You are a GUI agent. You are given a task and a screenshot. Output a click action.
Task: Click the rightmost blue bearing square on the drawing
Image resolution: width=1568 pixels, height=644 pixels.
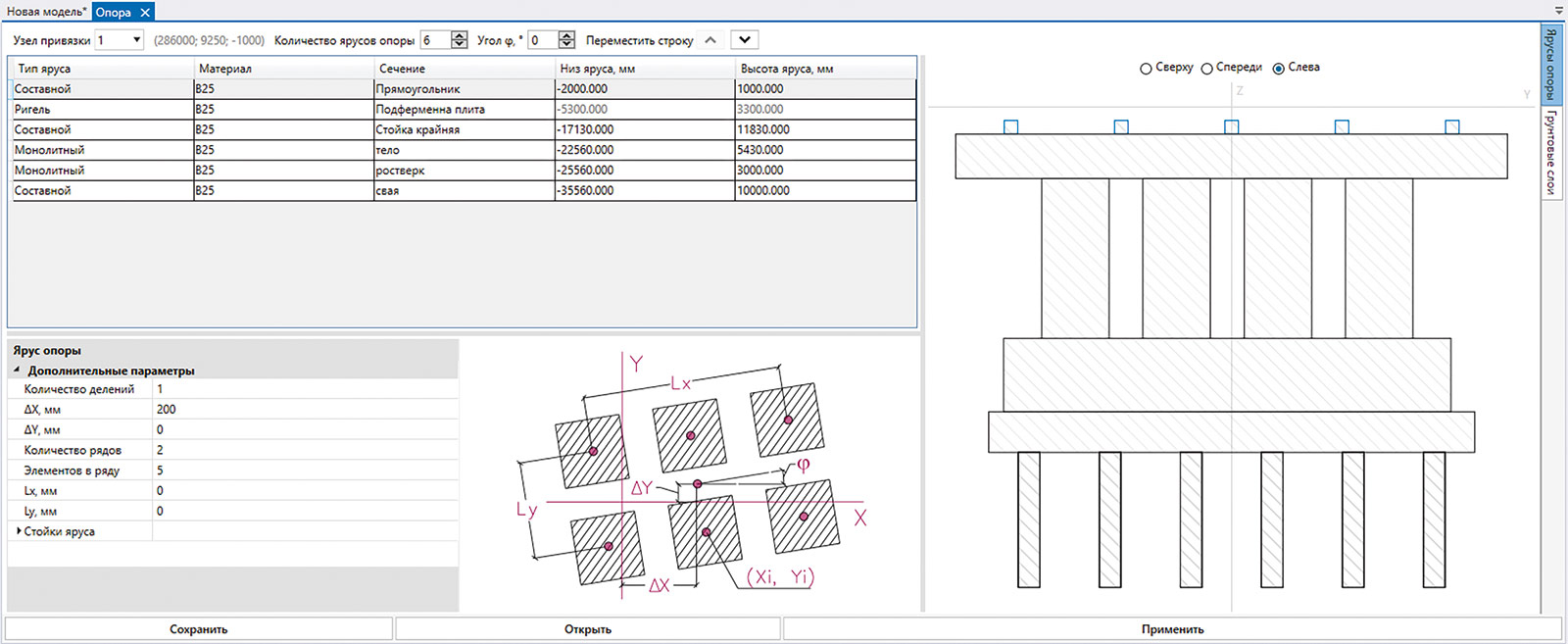point(1452,126)
